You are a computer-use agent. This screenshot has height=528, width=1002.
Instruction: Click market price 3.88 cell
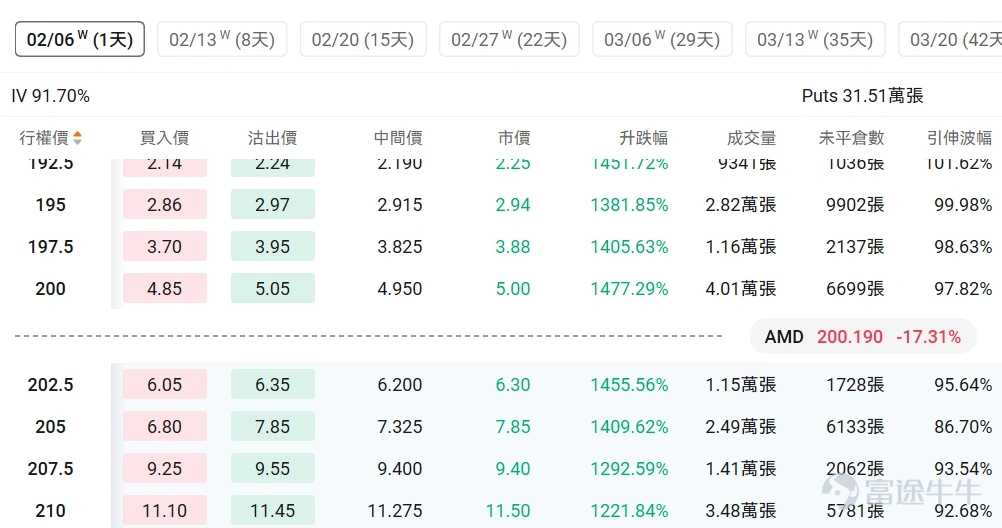[x=513, y=246]
